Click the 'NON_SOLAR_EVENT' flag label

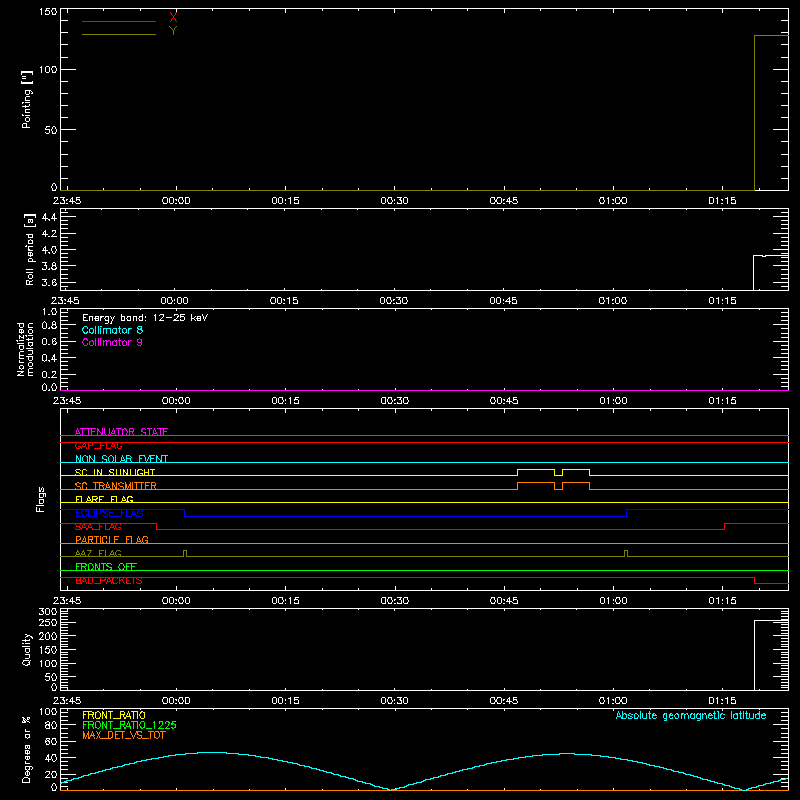121,459
